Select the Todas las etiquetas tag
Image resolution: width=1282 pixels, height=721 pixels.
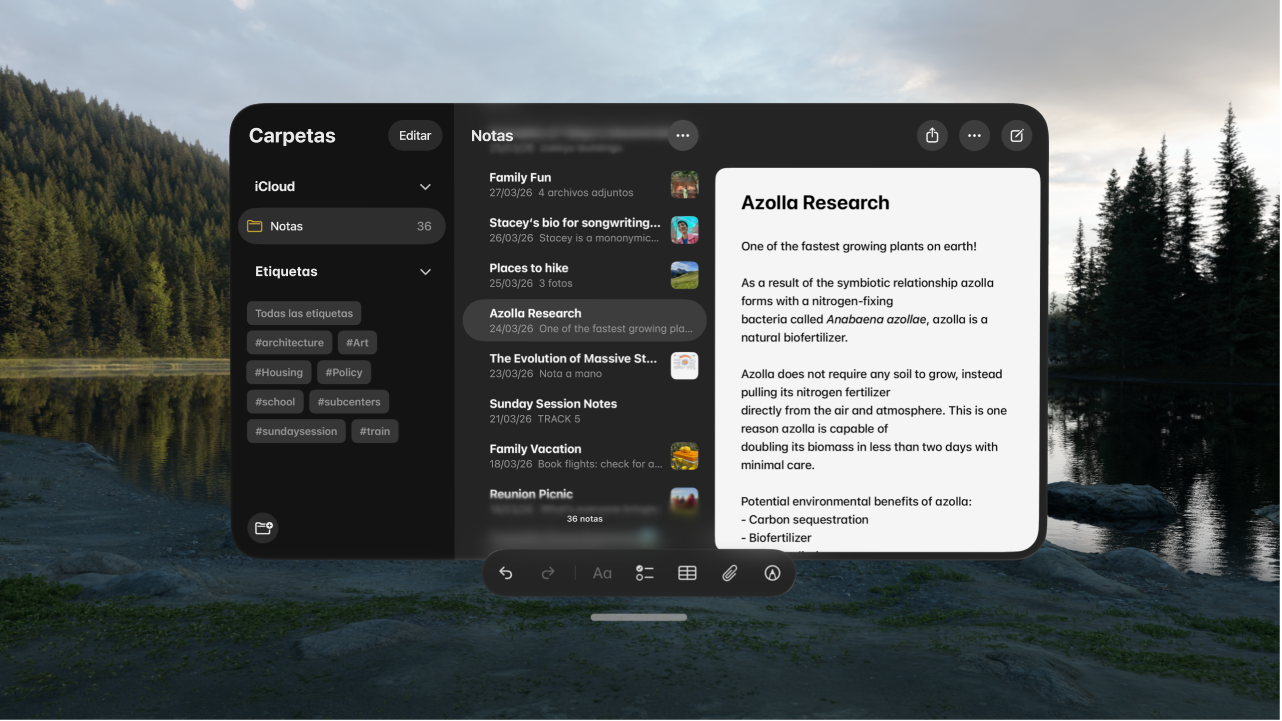pos(304,313)
